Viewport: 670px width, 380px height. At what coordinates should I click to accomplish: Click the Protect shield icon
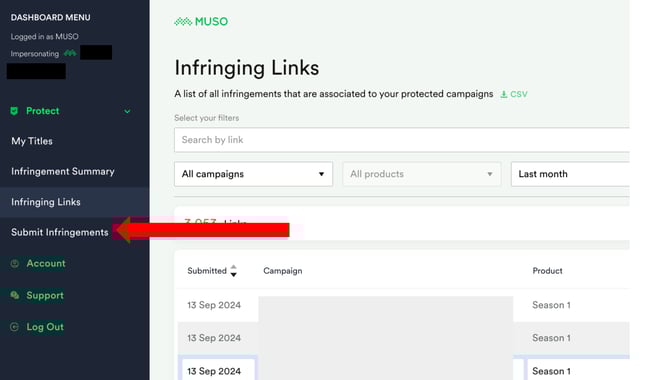(x=14, y=111)
